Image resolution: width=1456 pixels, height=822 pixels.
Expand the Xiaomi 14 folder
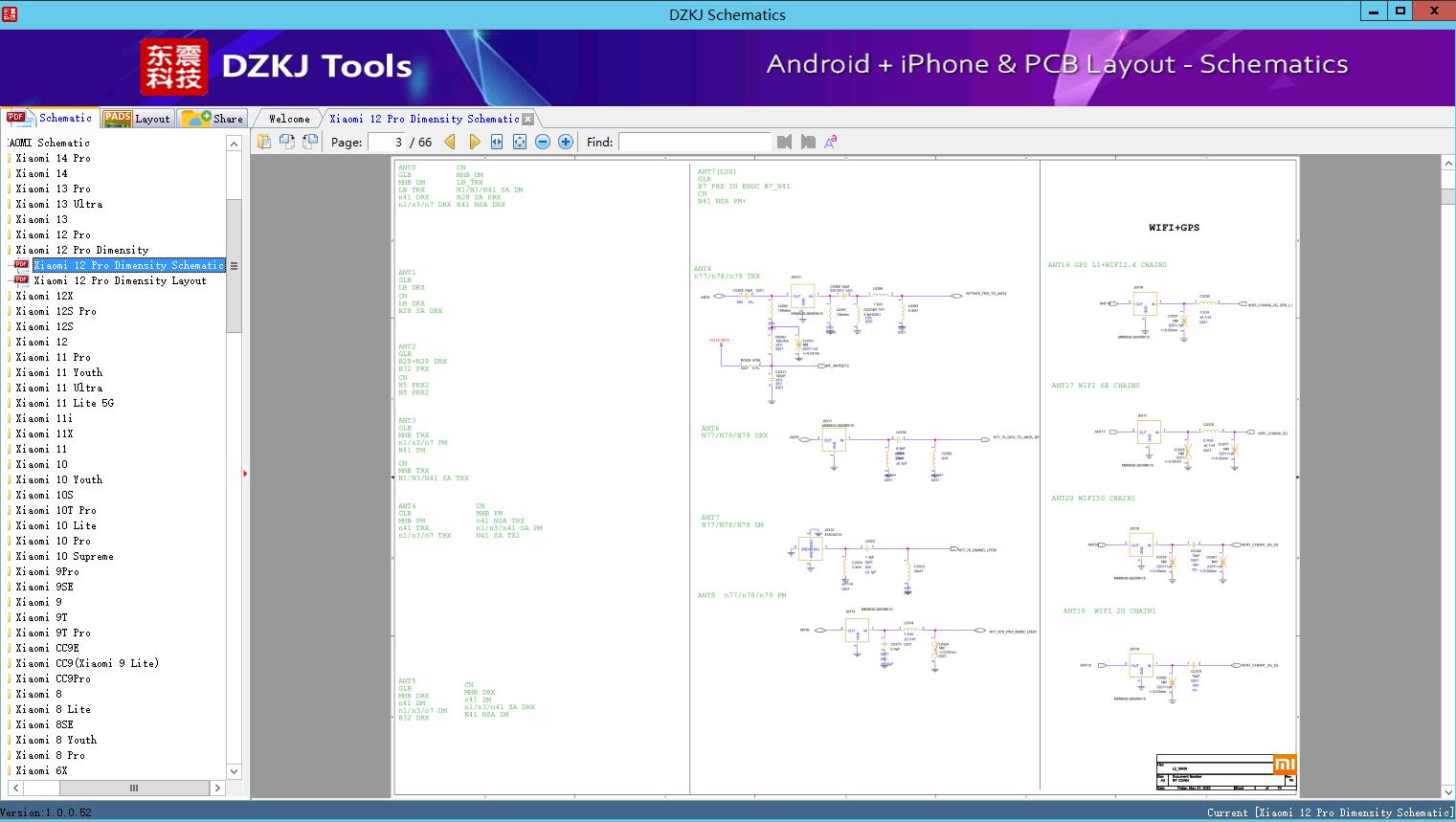pyautogui.click(x=41, y=173)
